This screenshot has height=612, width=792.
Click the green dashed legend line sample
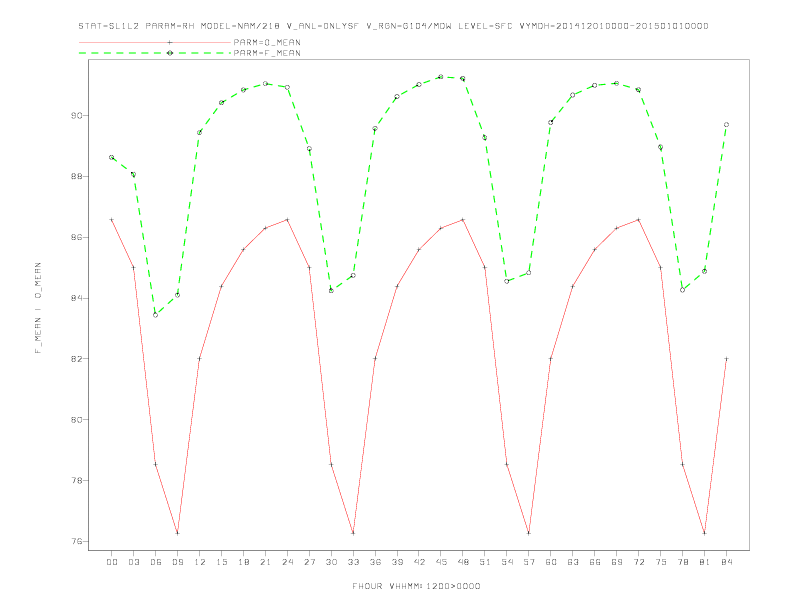tap(155, 53)
